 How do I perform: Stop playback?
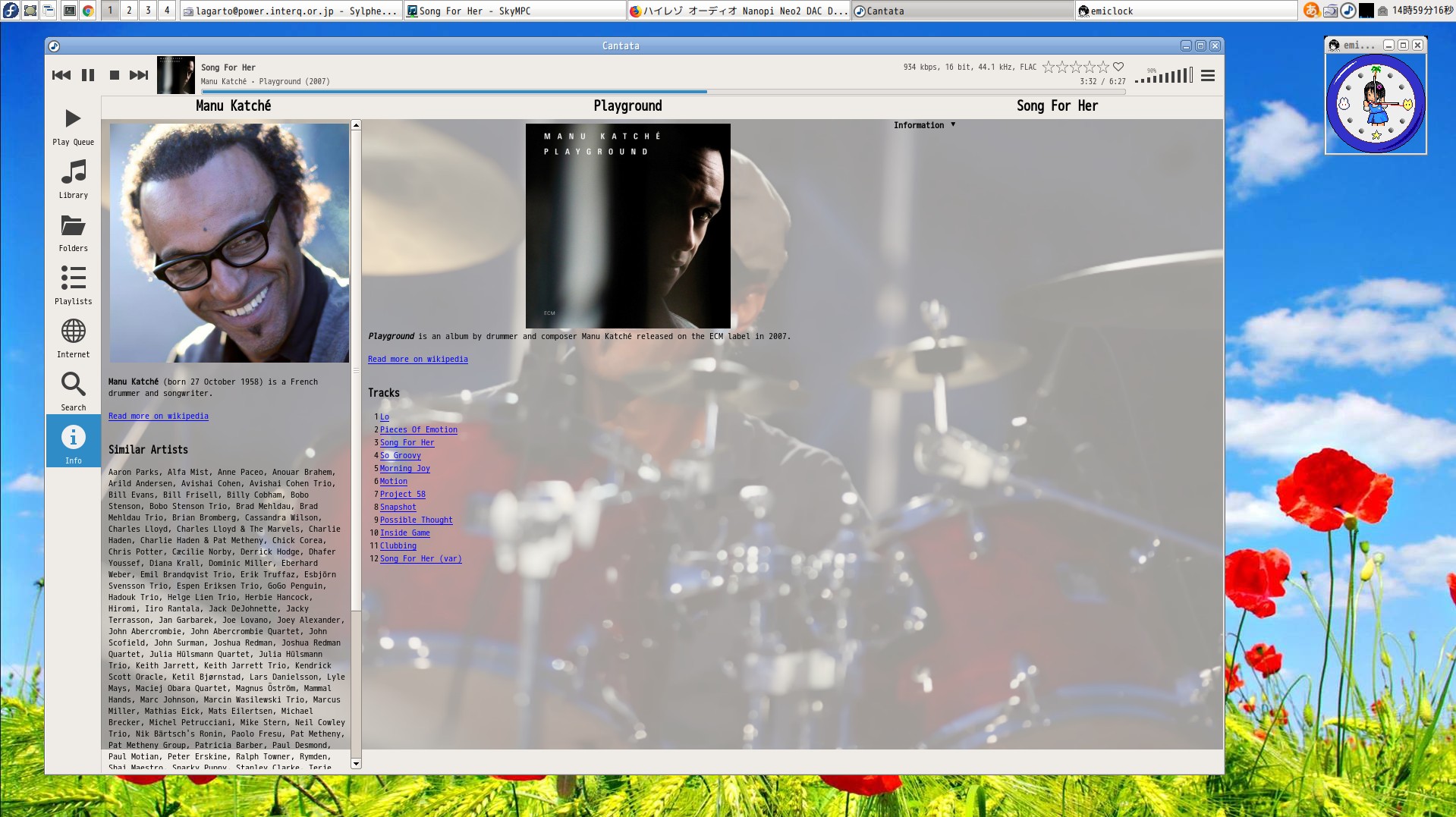tap(115, 75)
